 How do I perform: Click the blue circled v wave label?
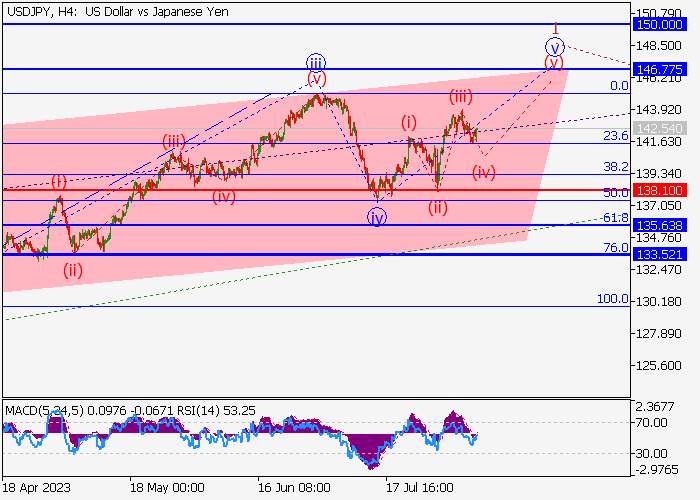point(555,46)
